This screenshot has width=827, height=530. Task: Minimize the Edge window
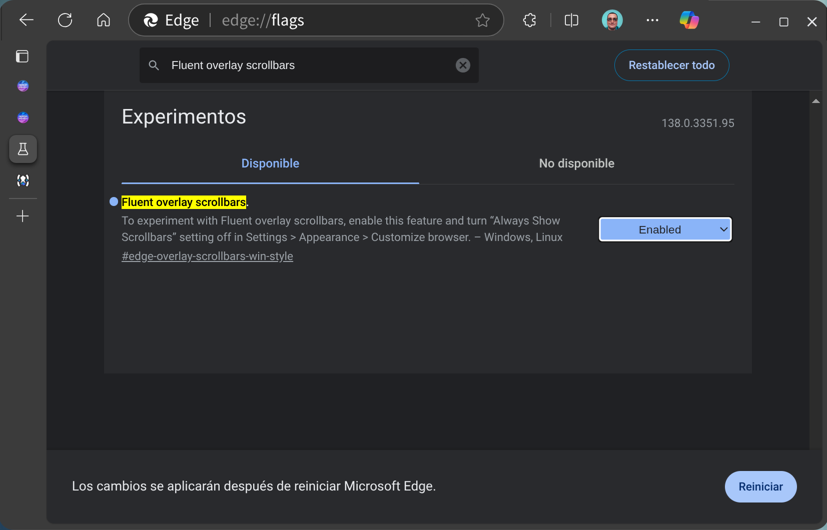[x=756, y=22]
